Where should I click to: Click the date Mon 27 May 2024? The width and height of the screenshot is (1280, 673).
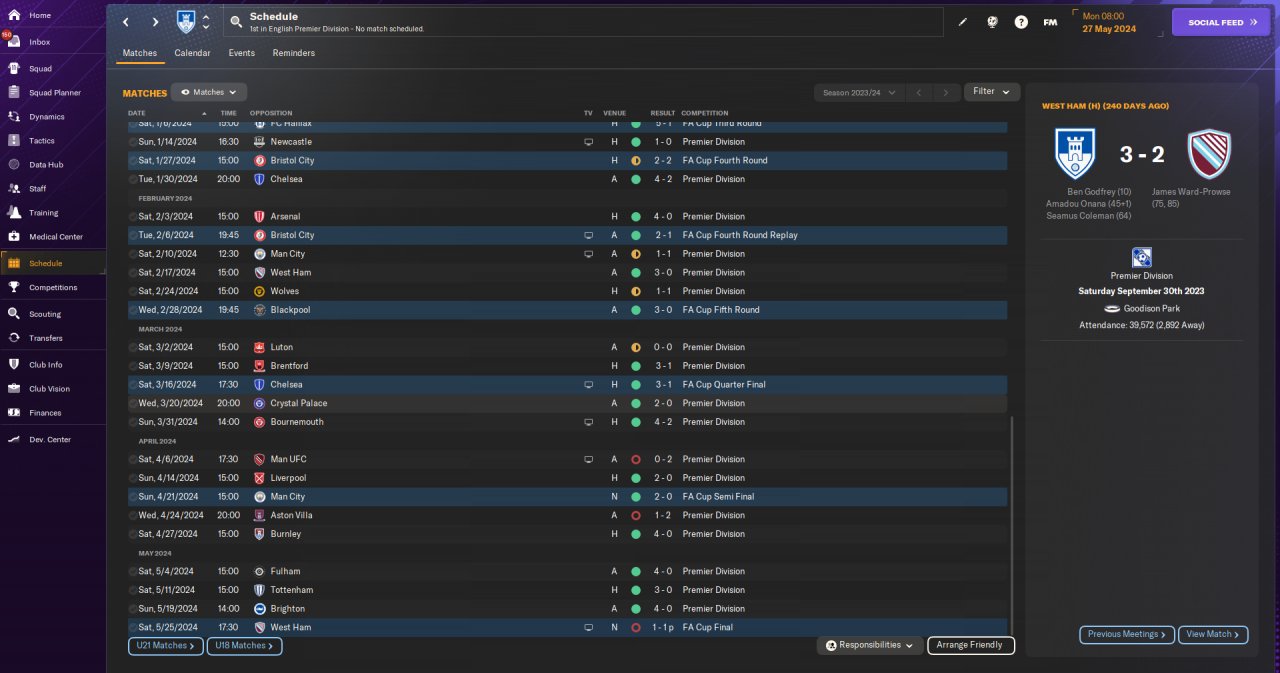1109,22
